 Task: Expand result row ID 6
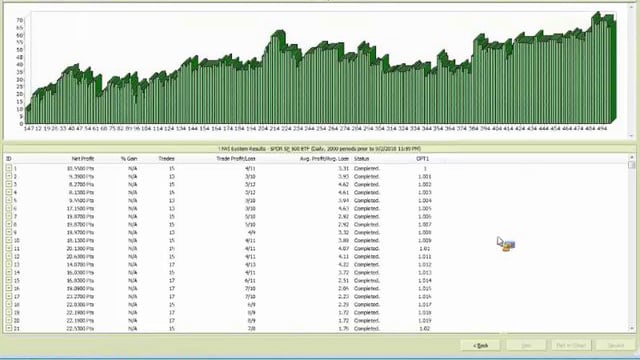9,208
